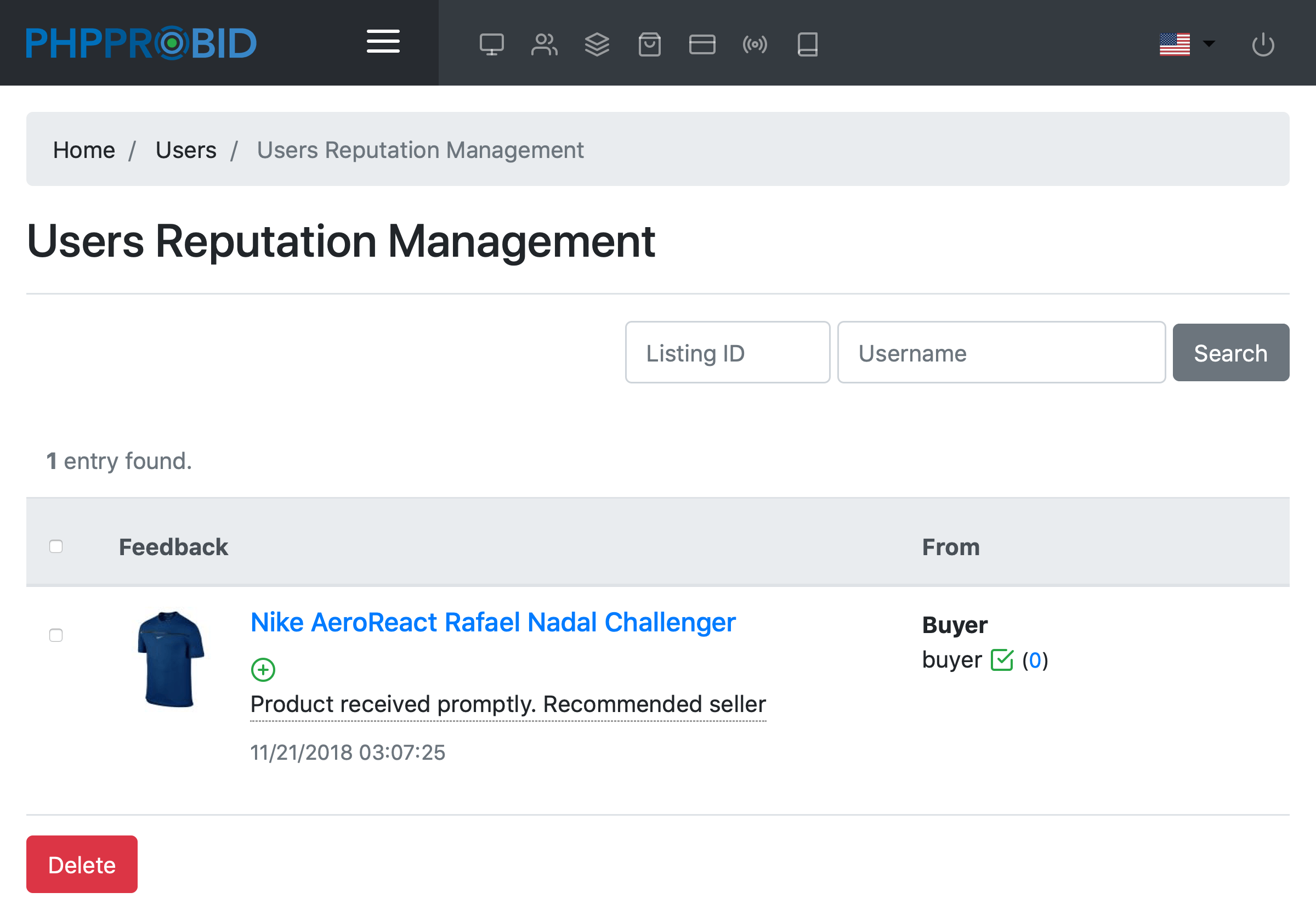Click into the Username search field
The width and height of the screenshot is (1316, 898).
1001,353
